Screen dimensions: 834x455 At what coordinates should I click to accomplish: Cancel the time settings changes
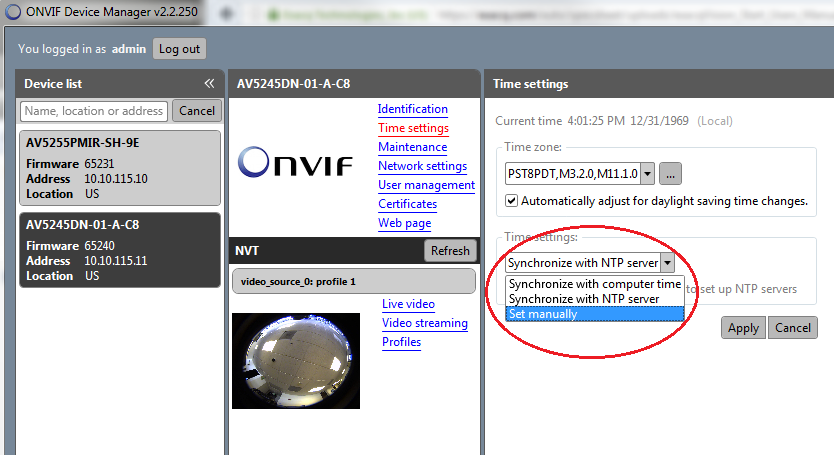coord(793,328)
